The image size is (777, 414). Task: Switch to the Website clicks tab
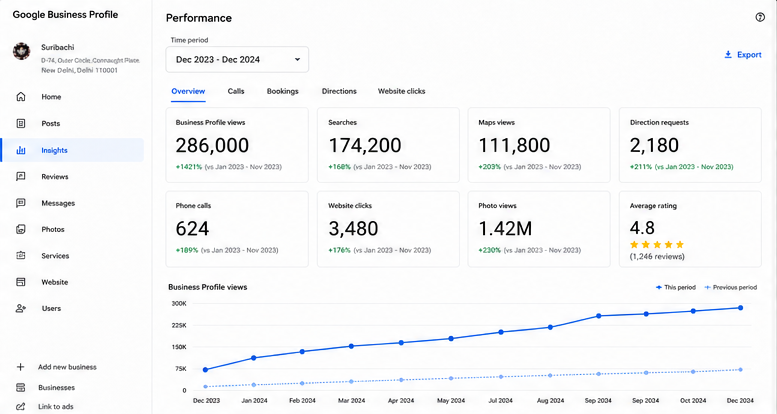pyautogui.click(x=401, y=91)
